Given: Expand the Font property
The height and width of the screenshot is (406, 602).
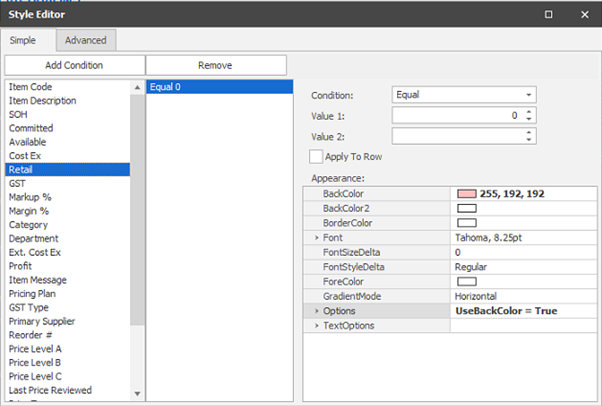Looking at the screenshot, I should [x=317, y=238].
